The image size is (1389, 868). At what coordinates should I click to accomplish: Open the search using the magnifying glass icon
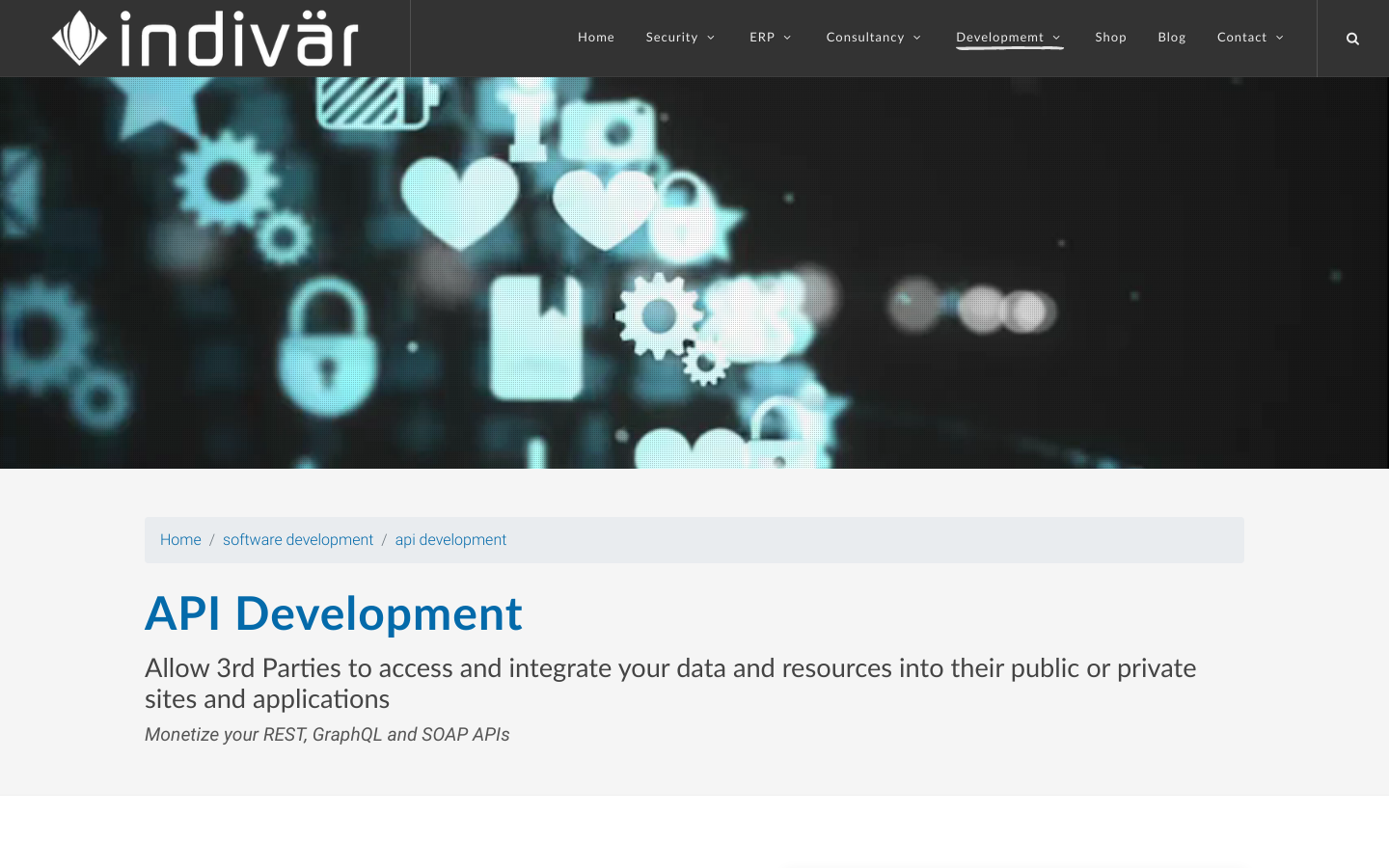[1352, 38]
